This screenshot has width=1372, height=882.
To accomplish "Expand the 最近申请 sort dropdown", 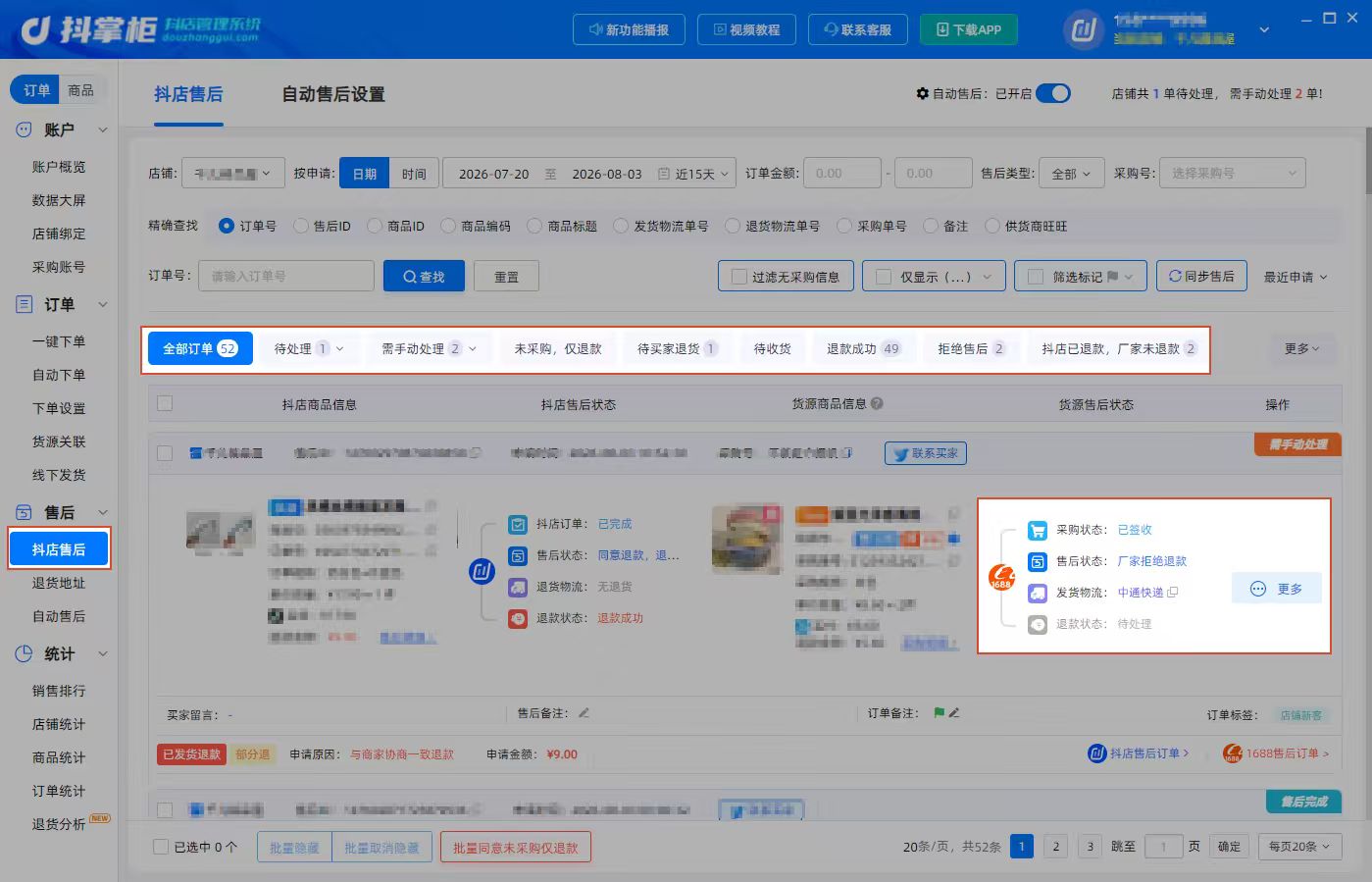I will click(x=1296, y=277).
